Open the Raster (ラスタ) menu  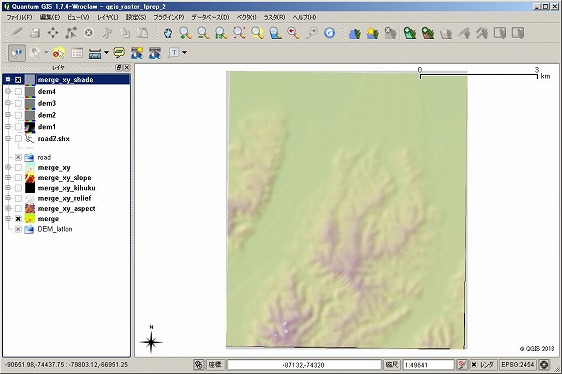[x=274, y=17]
